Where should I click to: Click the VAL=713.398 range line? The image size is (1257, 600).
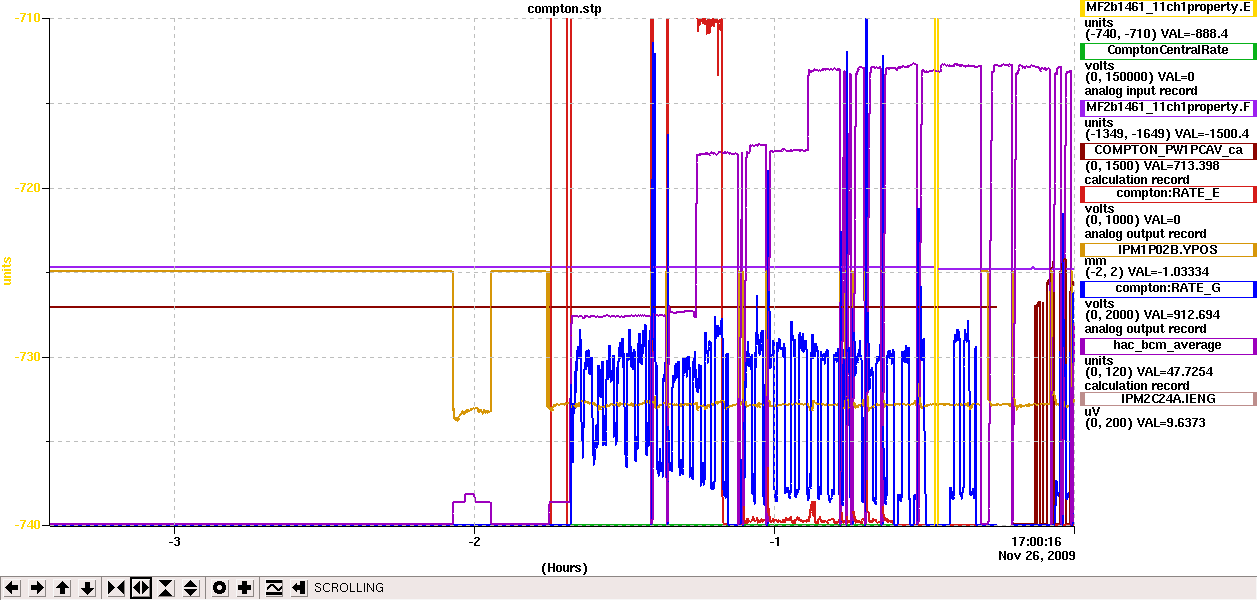click(1152, 166)
